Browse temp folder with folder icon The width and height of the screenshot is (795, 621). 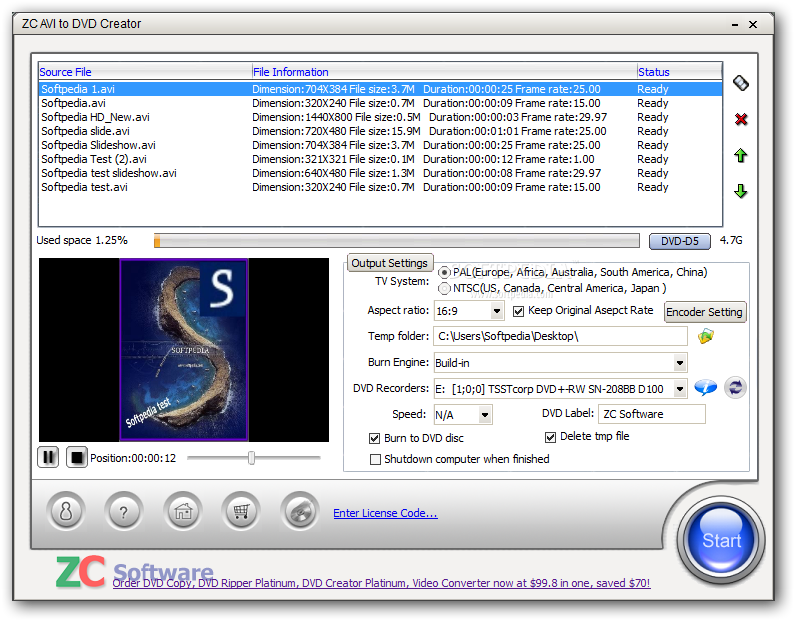pos(706,336)
